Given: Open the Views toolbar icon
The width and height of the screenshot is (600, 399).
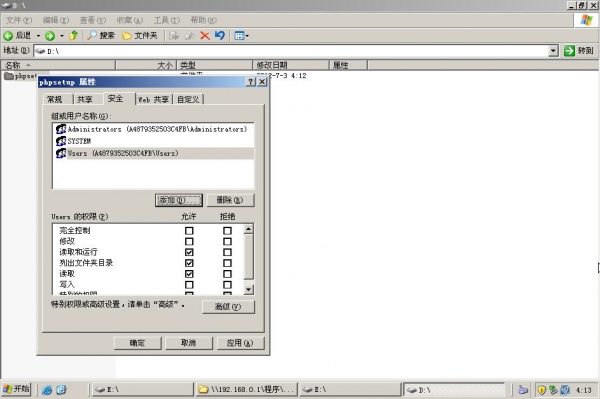Looking at the screenshot, I should click(239, 36).
